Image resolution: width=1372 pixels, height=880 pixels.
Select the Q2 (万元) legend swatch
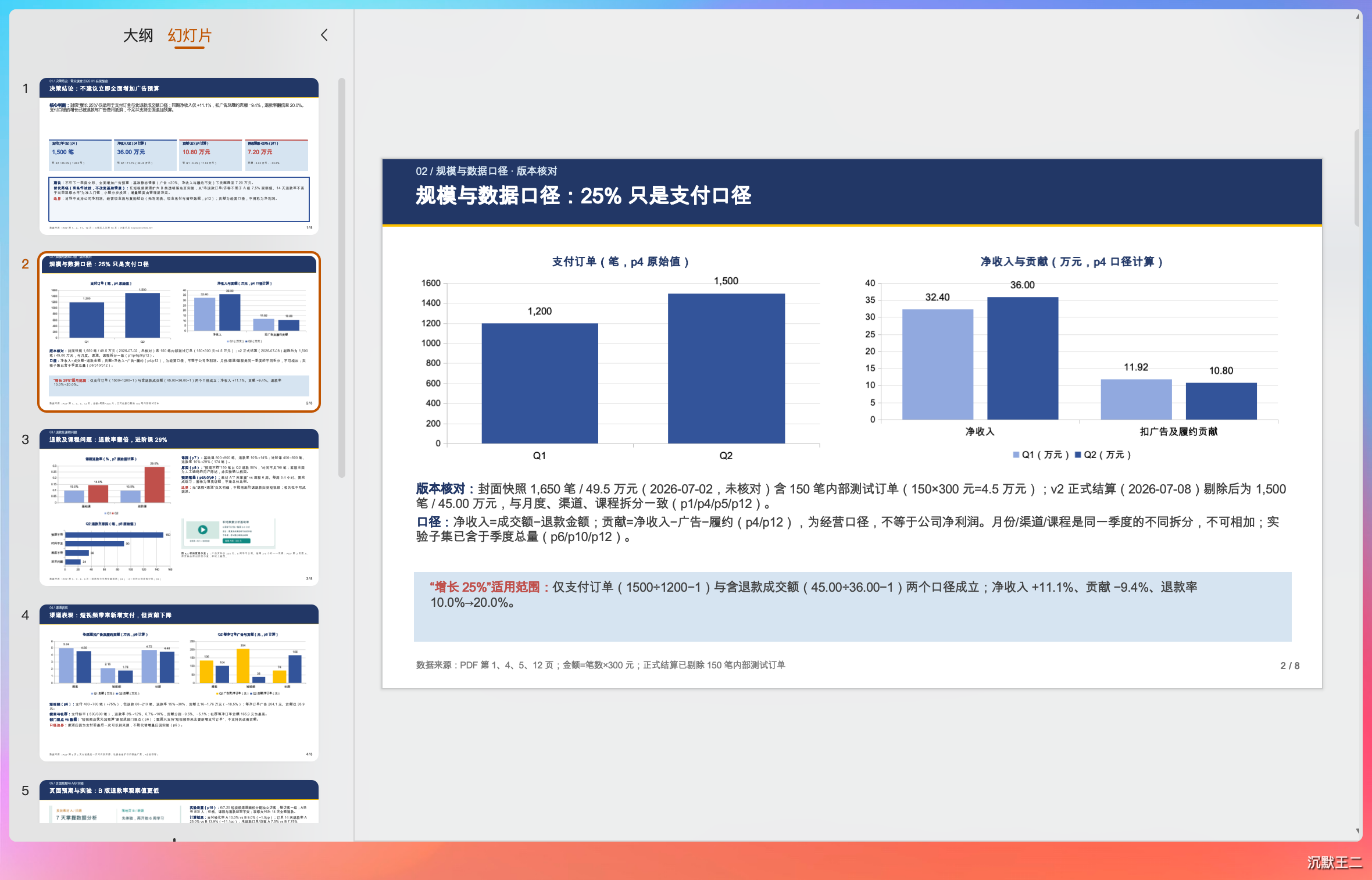[x=1078, y=455]
